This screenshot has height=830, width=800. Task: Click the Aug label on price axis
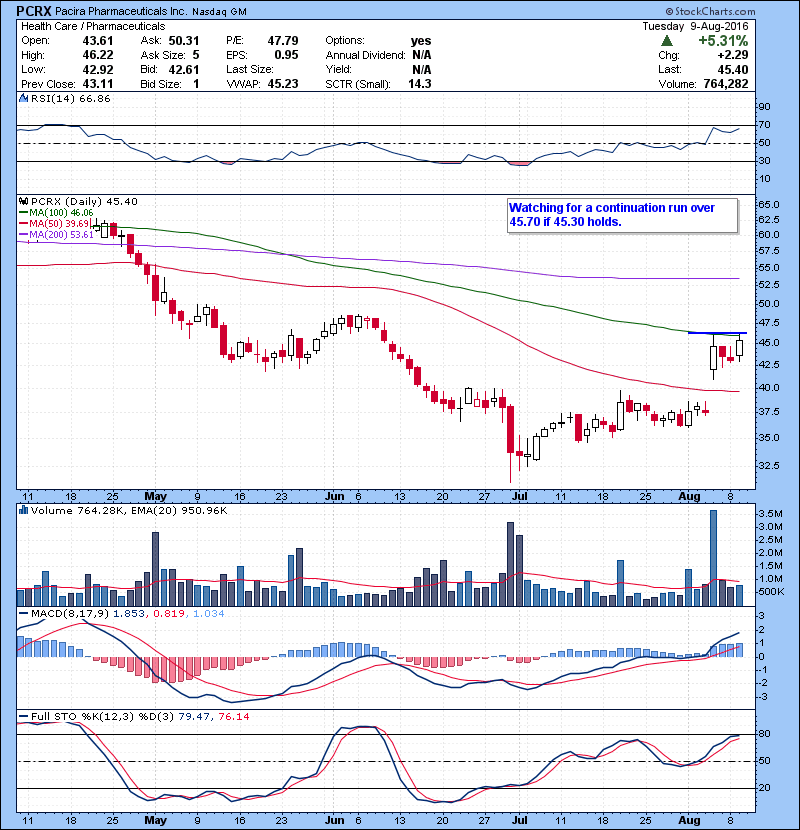[689, 497]
